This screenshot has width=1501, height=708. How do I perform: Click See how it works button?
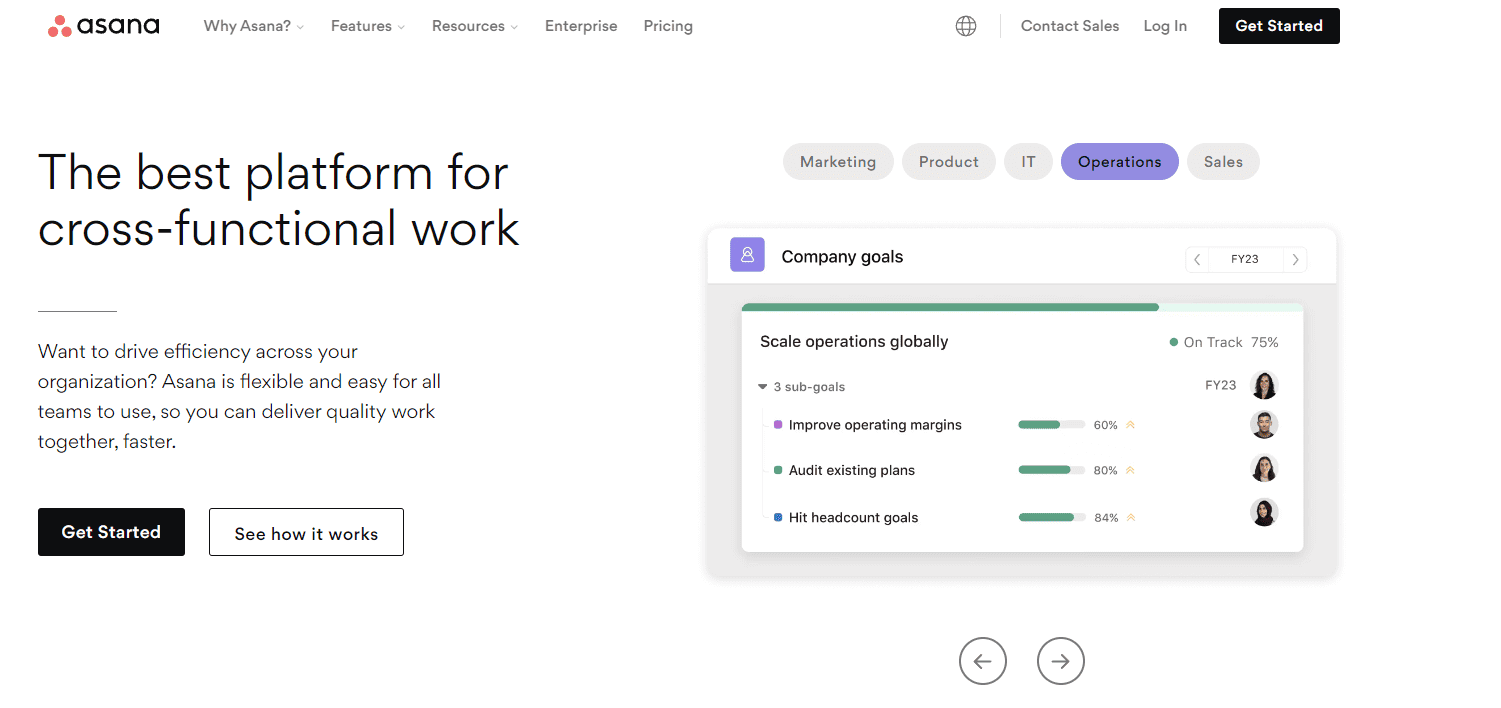pos(306,532)
